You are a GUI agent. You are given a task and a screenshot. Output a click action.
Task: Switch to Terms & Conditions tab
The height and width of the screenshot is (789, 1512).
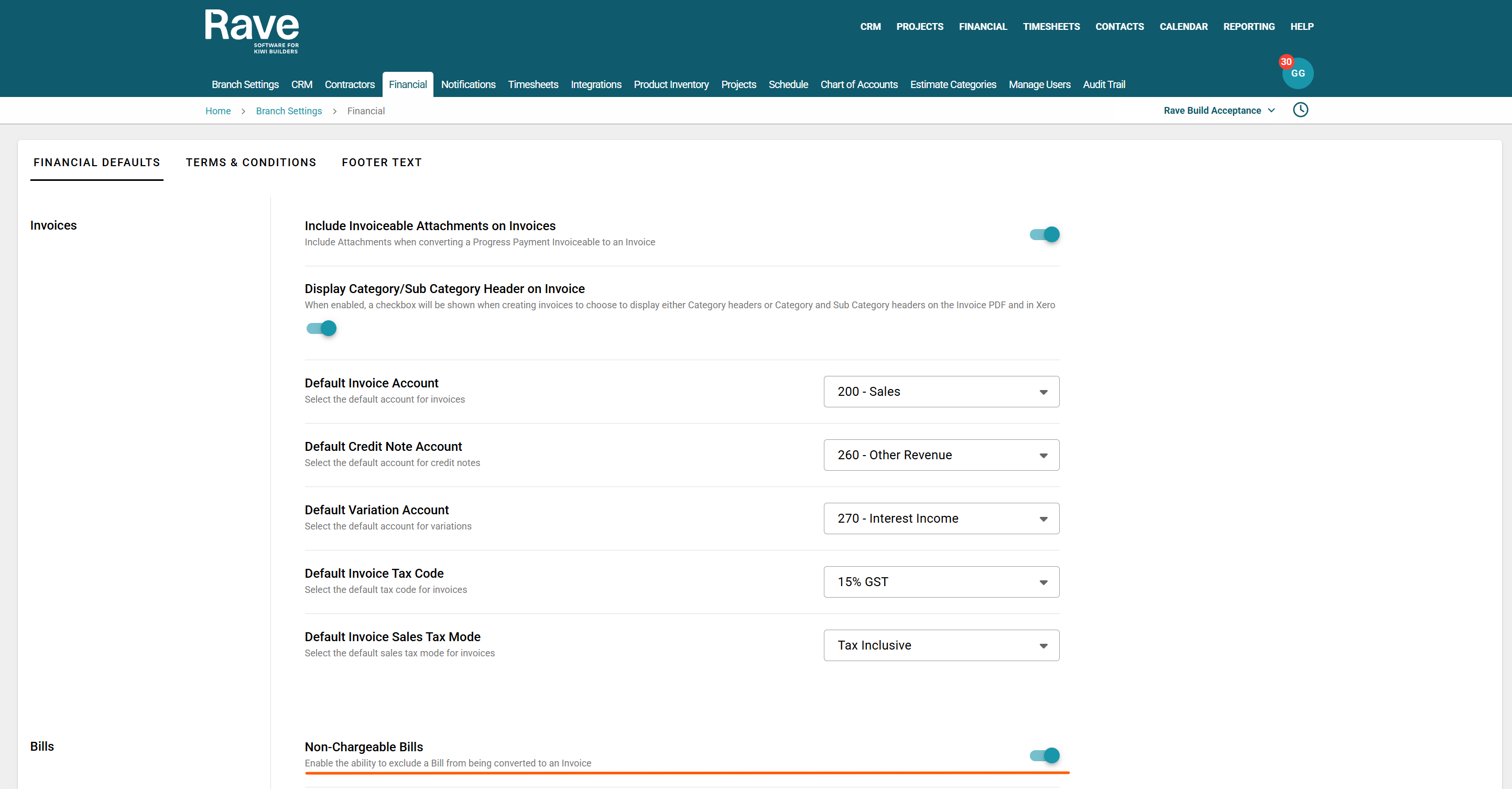[251, 163]
